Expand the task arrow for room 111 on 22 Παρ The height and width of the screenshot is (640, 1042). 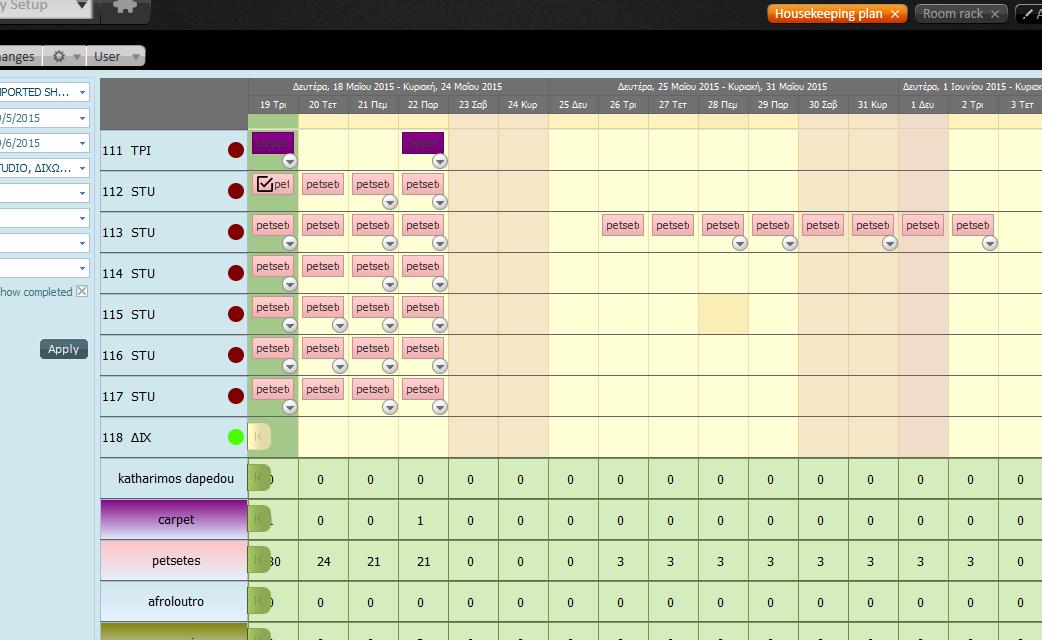pos(439,161)
